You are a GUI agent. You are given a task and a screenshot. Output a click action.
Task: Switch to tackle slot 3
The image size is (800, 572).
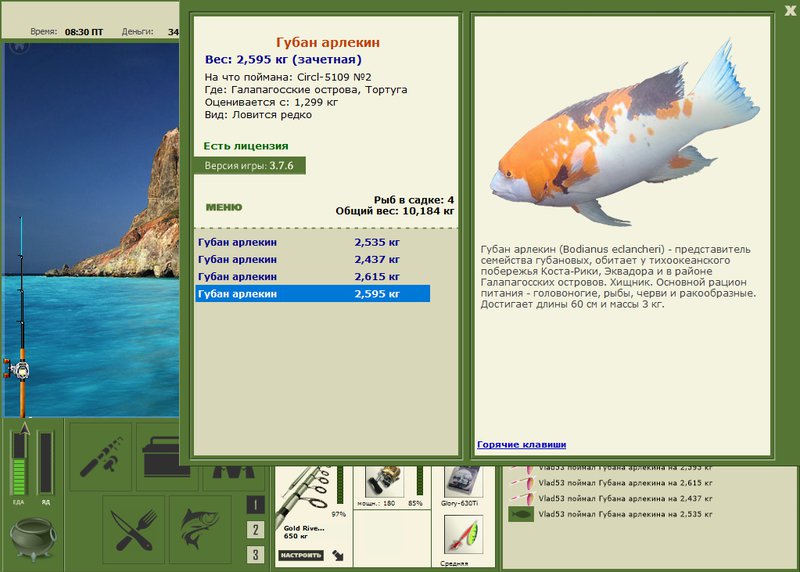tap(255, 554)
